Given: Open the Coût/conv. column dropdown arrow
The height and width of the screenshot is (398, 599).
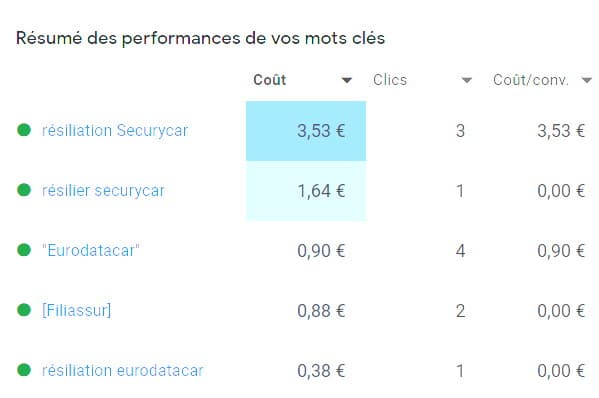Looking at the screenshot, I should 586,80.
